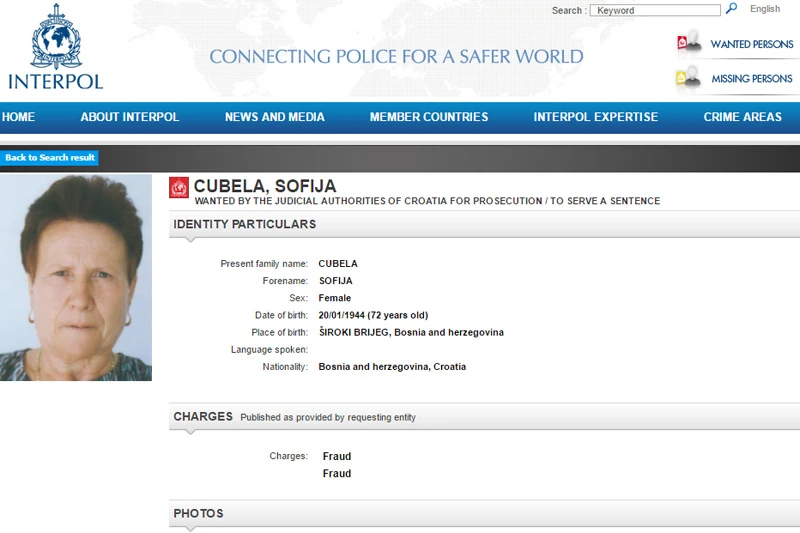The width and height of the screenshot is (800, 533).
Task: Select the forename value SOFIJA
Action: click(x=336, y=281)
